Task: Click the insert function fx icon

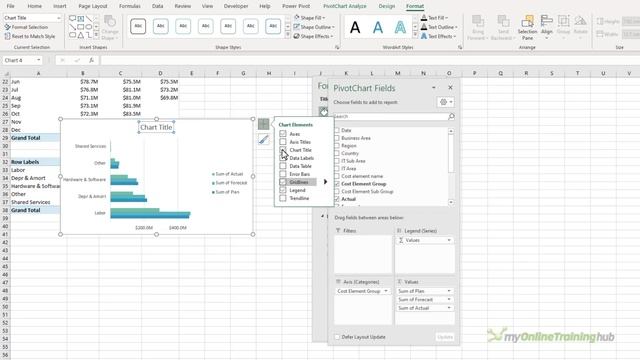Action: (x=91, y=60)
